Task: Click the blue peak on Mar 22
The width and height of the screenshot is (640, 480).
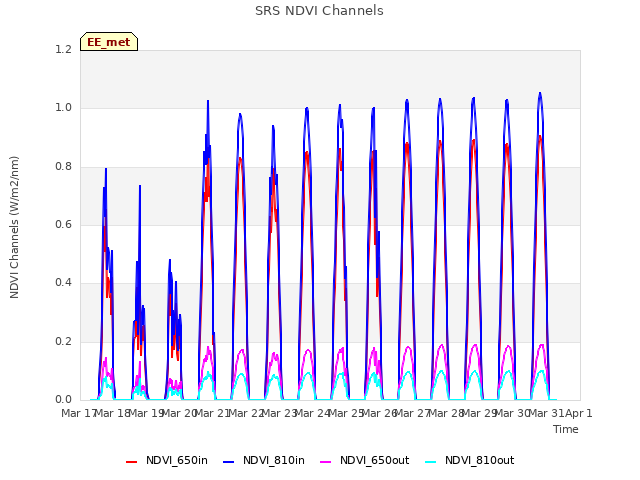Action: tap(240, 115)
